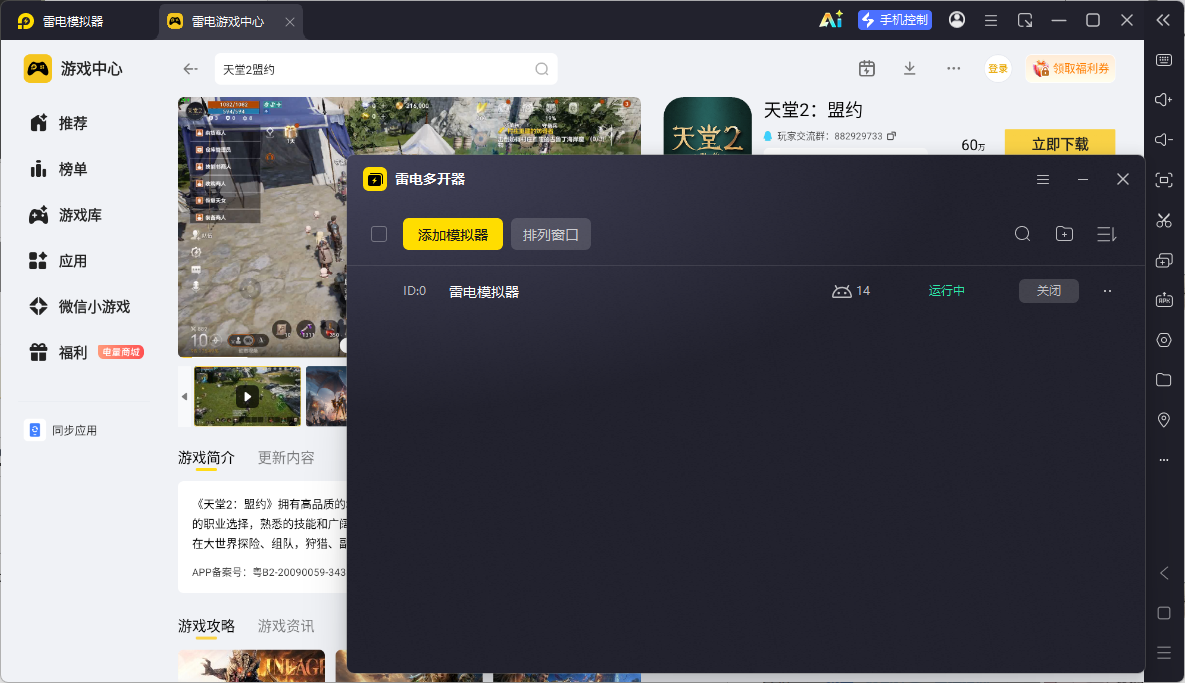Click the 排列窗口 arrange windows button
The height and width of the screenshot is (683, 1185).
tap(550, 234)
